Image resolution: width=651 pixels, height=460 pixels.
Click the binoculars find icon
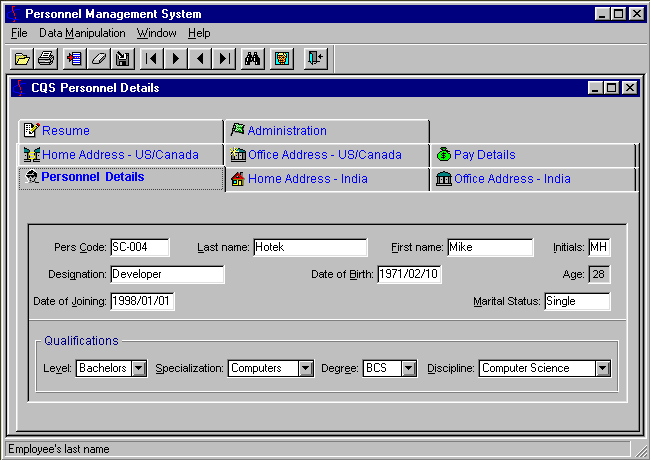tap(253, 59)
